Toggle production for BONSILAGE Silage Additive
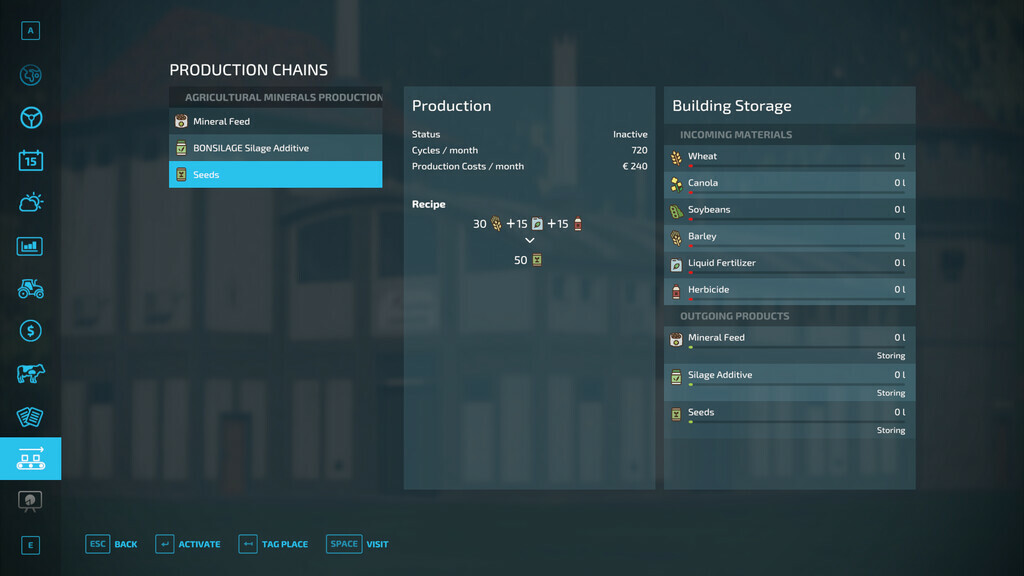1024x576 pixels. 275,147
